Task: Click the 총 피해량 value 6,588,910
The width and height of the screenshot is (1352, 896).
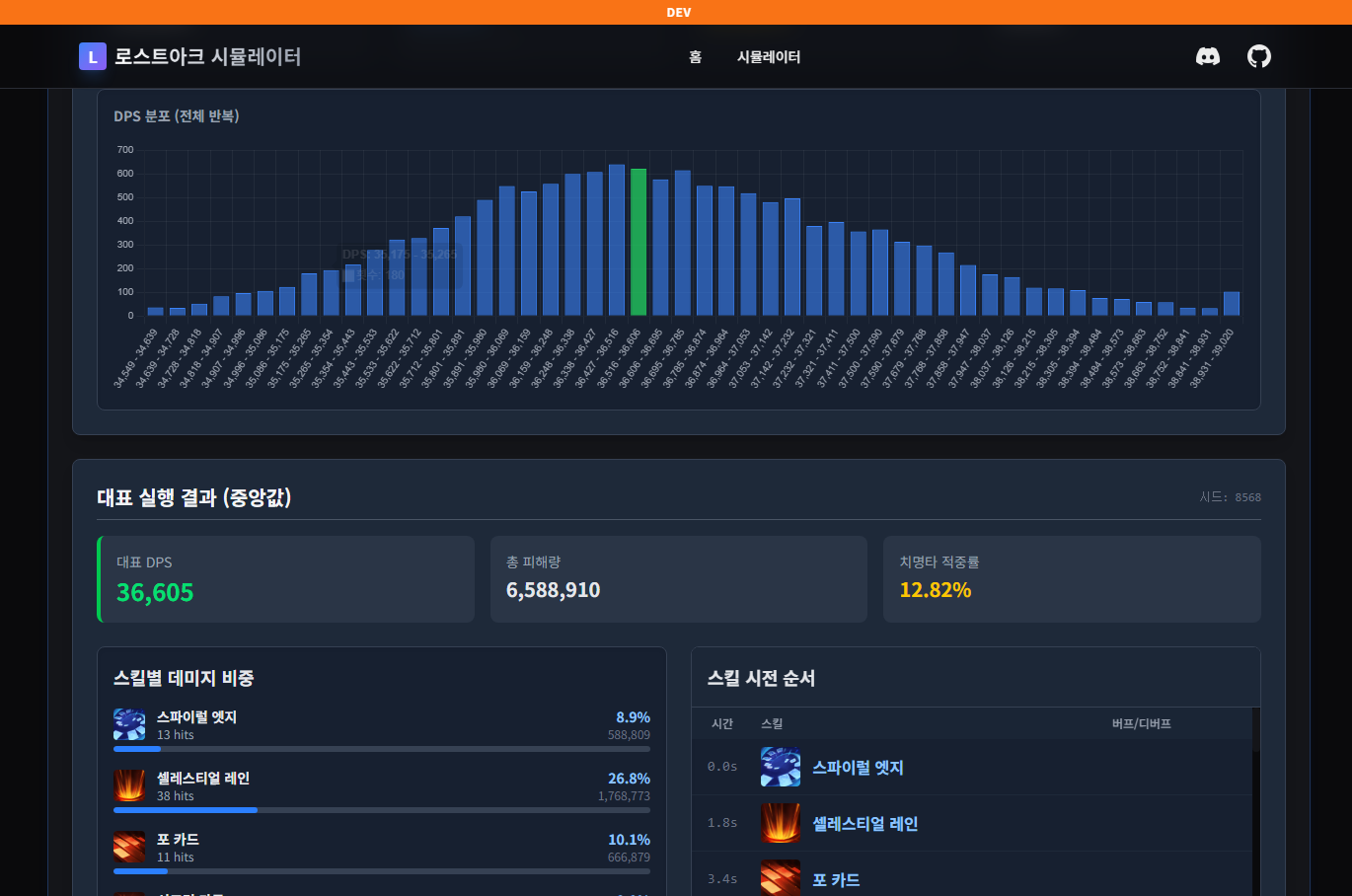Action: pyautogui.click(x=553, y=590)
